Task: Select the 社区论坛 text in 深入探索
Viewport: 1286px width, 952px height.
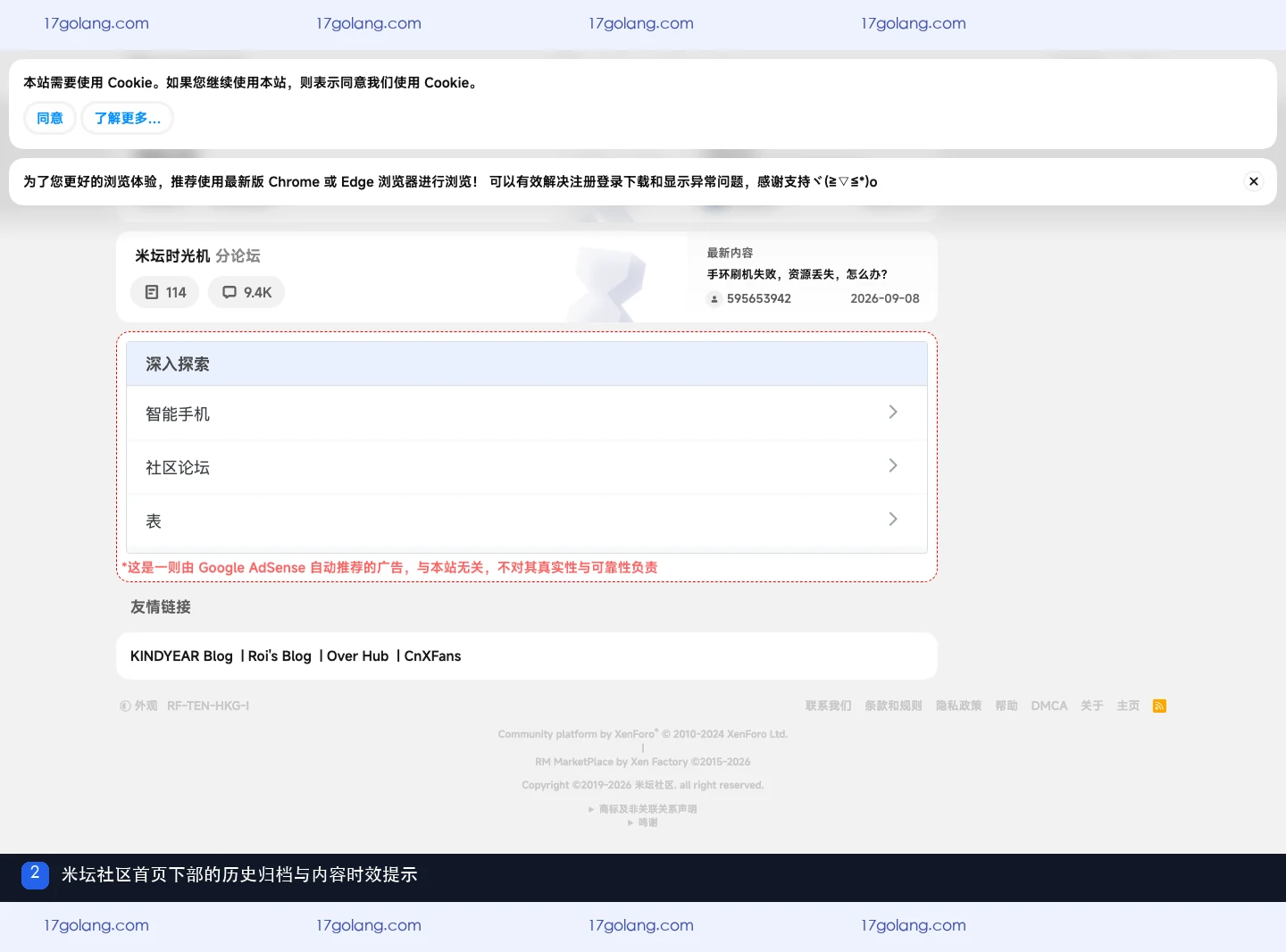Action: coord(178,467)
